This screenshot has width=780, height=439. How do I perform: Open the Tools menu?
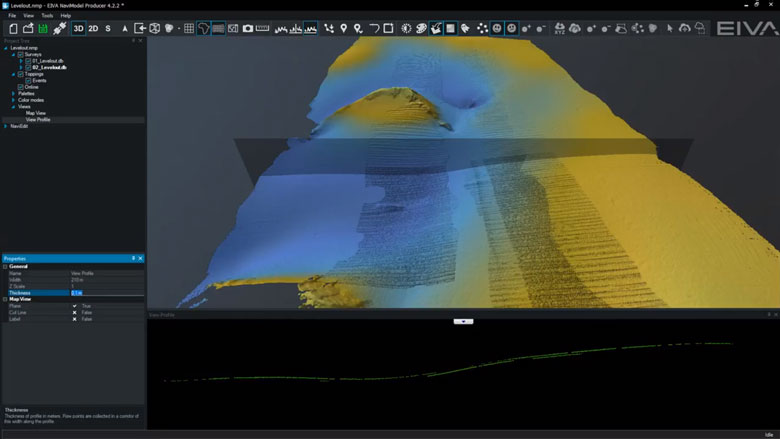pos(47,16)
